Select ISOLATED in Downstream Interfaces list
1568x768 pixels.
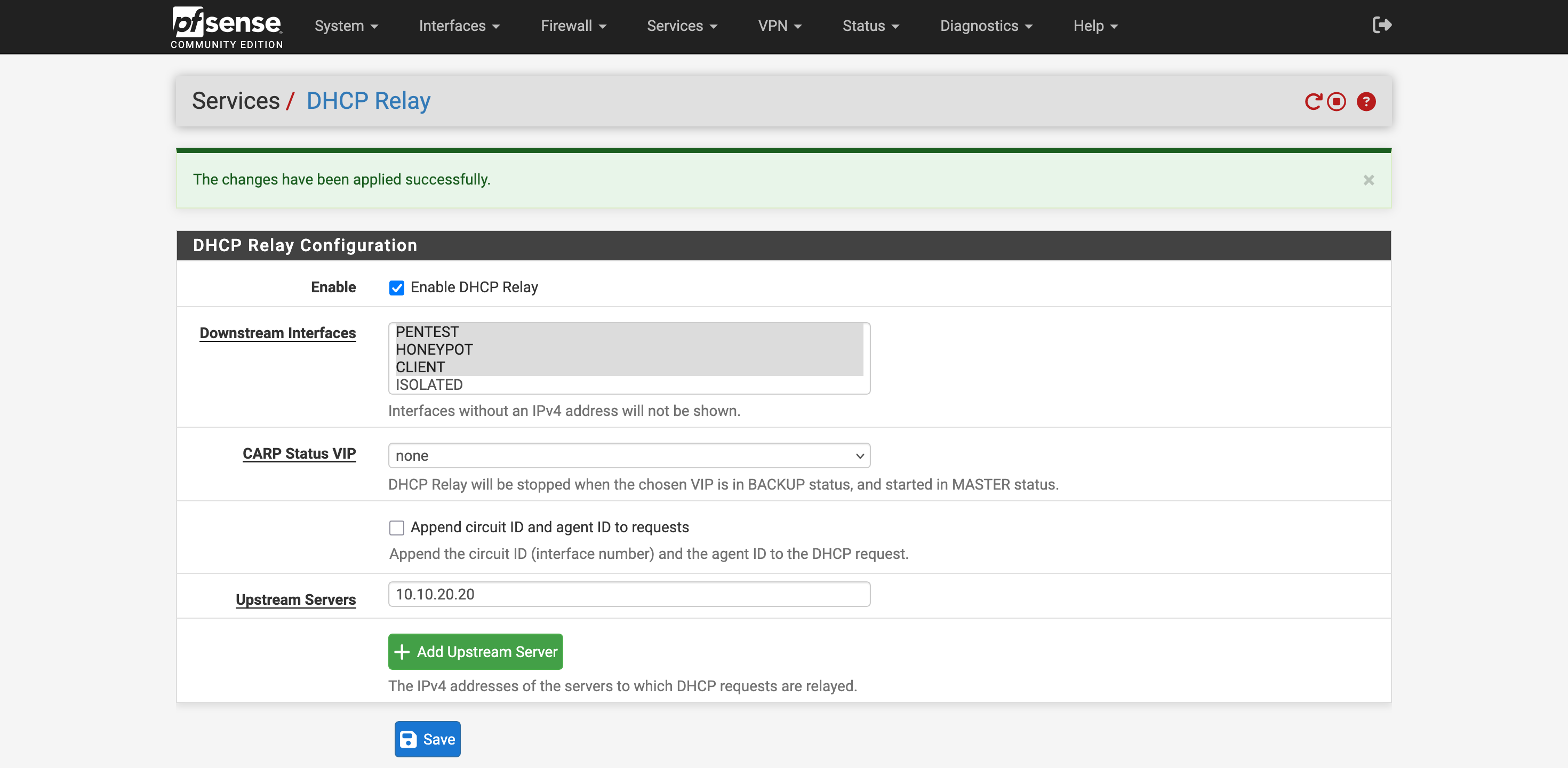(x=629, y=385)
